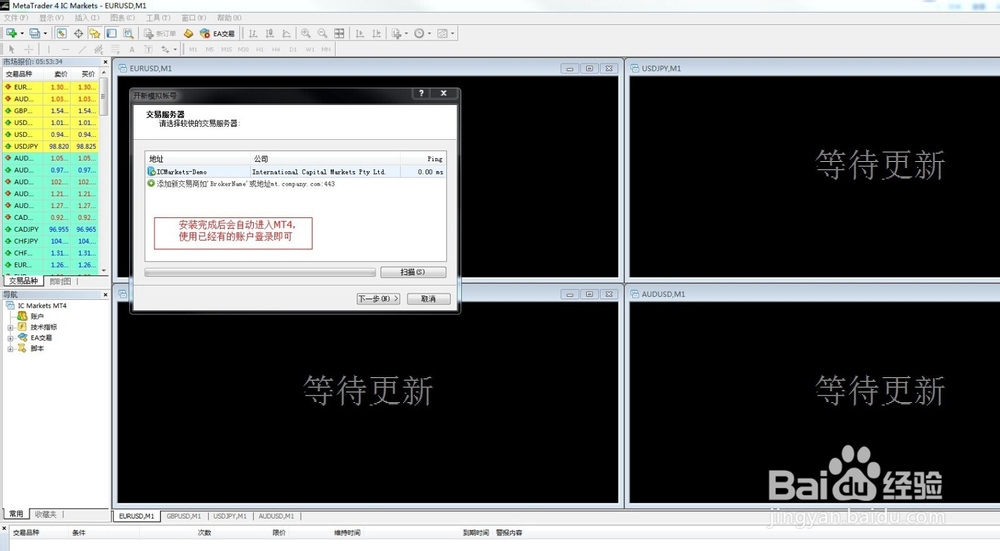Click the 取消 cancel button
Screen dimensions: 1000x551
click(429, 298)
